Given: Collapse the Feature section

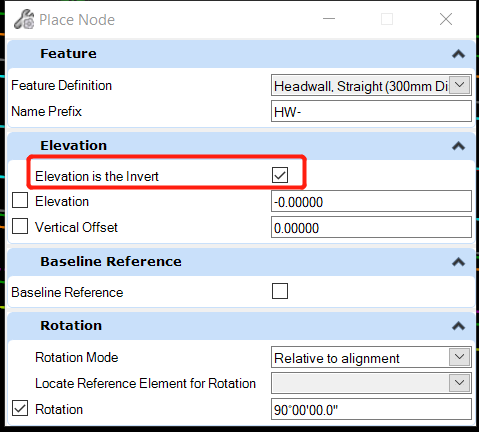Looking at the screenshot, I should click(459, 54).
